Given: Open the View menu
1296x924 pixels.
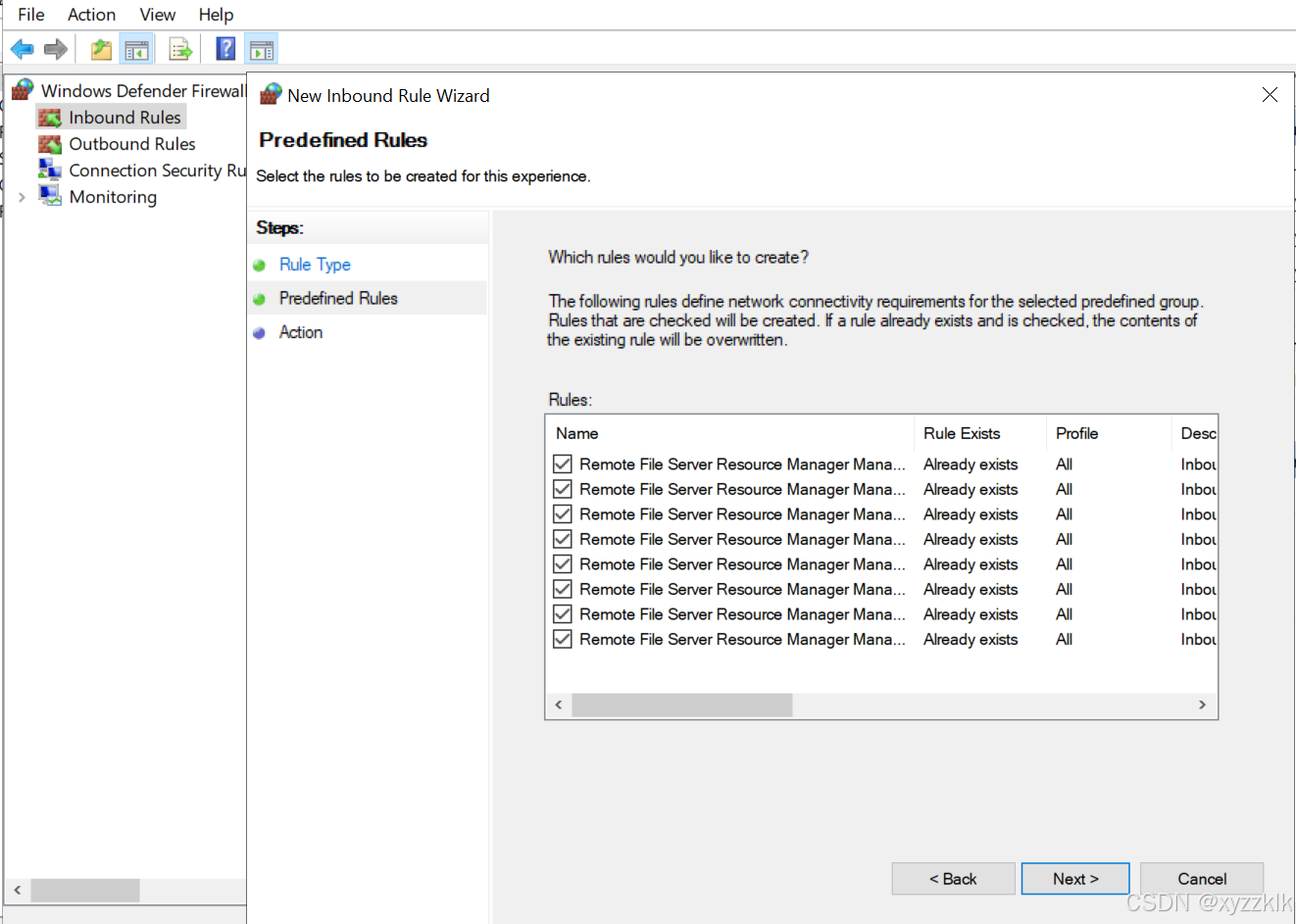Looking at the screenshot, I should point(157,15).
